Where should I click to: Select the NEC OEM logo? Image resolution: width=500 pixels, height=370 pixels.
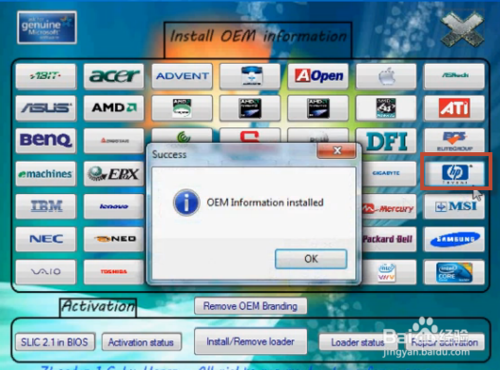46,239
